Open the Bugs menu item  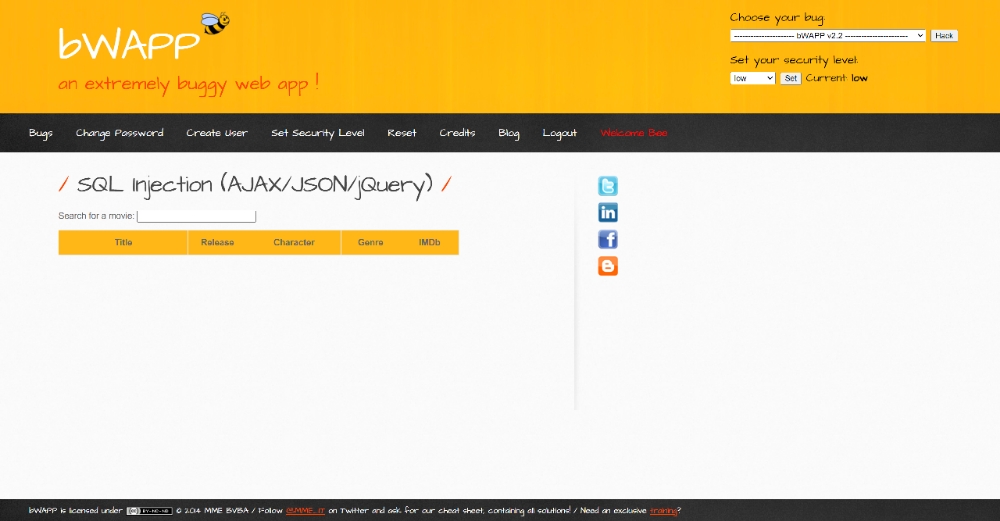point(41,133)
